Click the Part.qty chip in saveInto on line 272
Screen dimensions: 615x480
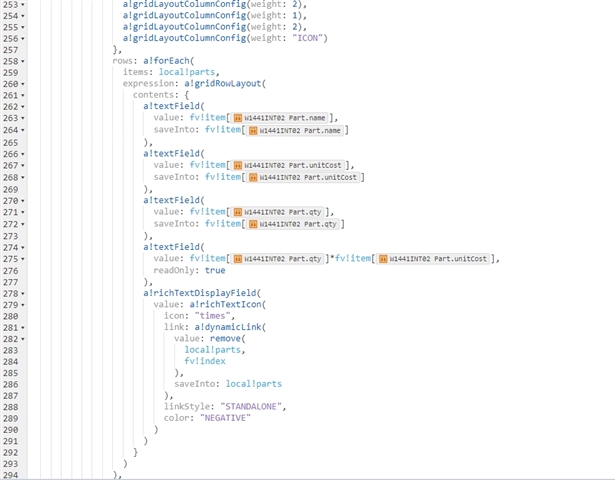click(x=293, y=224)
